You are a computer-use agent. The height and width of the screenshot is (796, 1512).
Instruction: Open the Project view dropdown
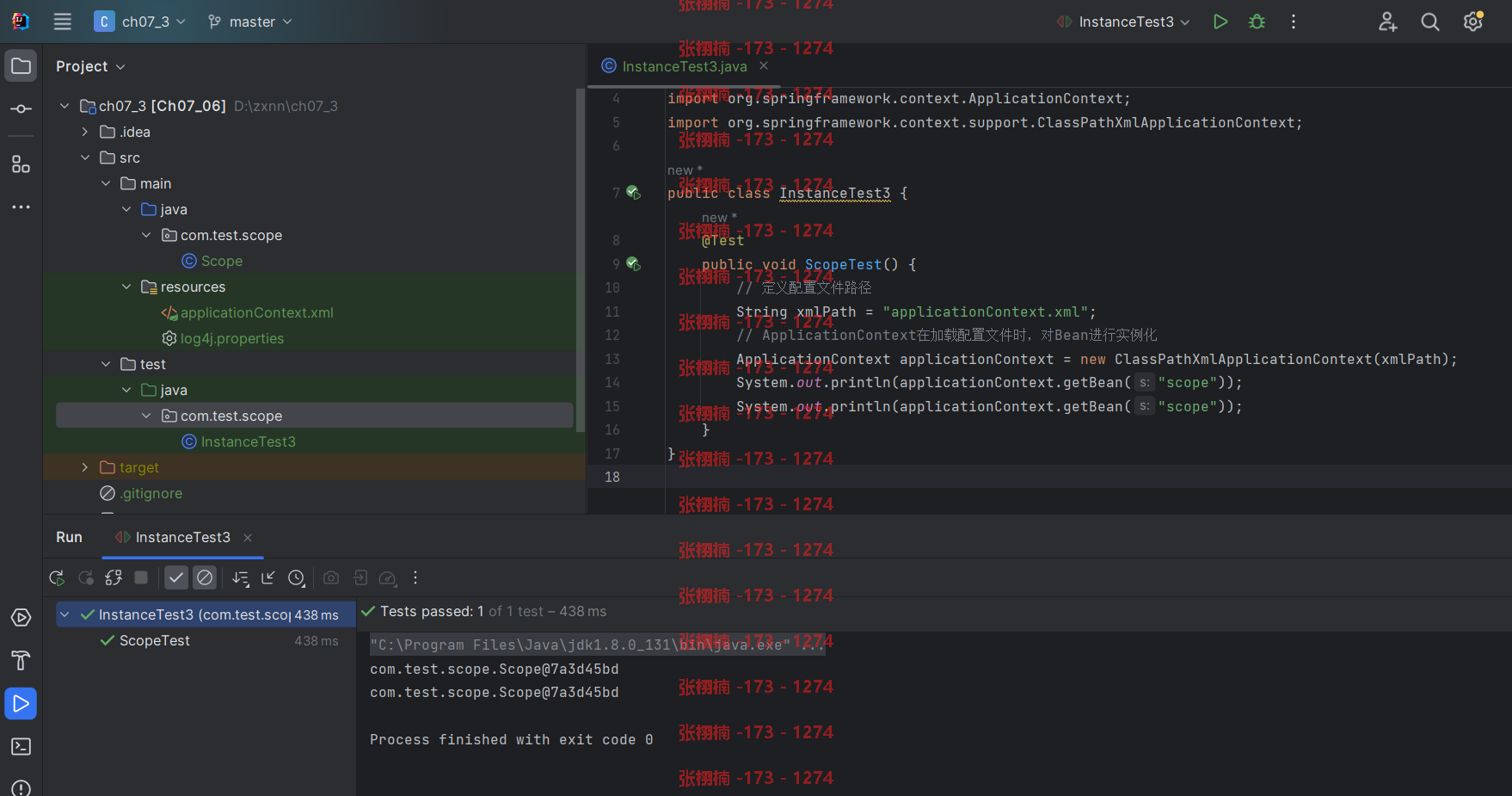click(x=90, y=66)
